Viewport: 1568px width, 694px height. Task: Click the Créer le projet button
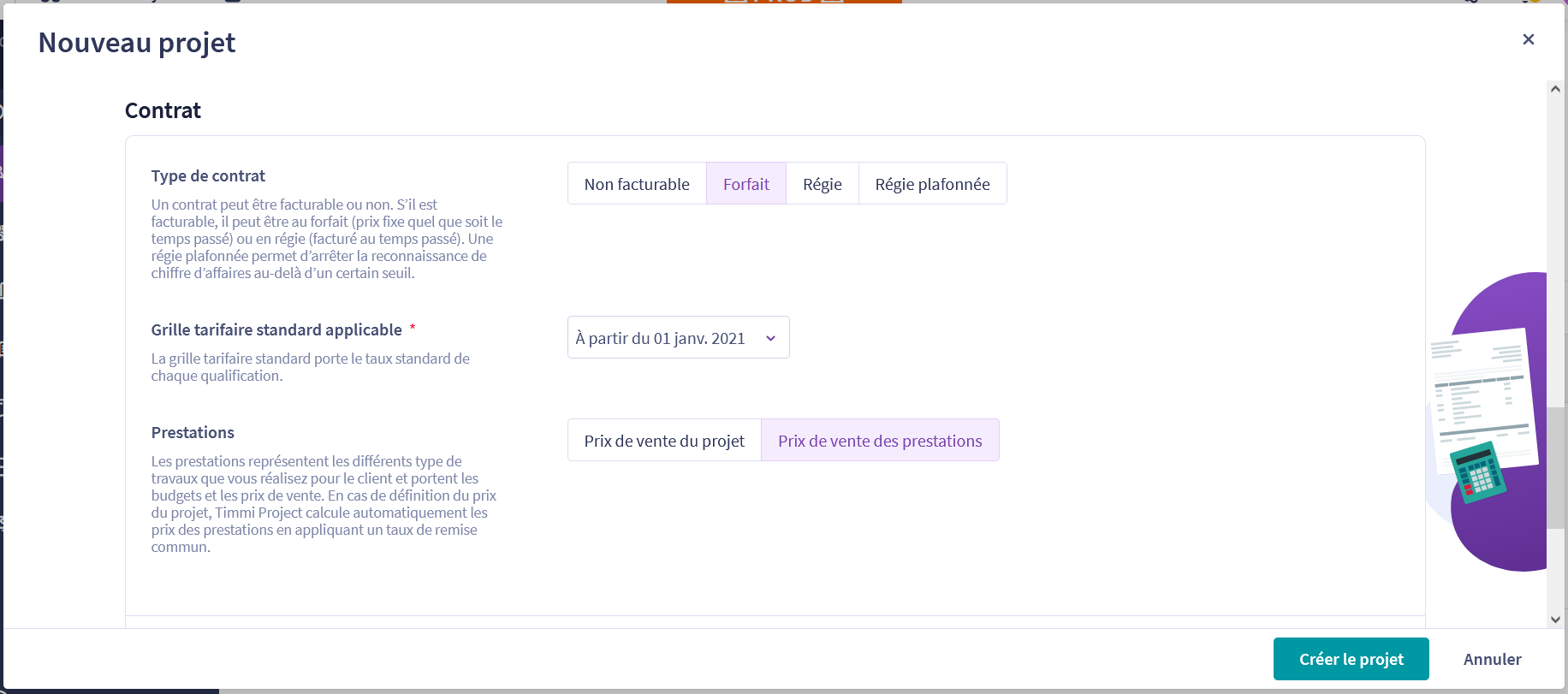tap(1351, 659)
